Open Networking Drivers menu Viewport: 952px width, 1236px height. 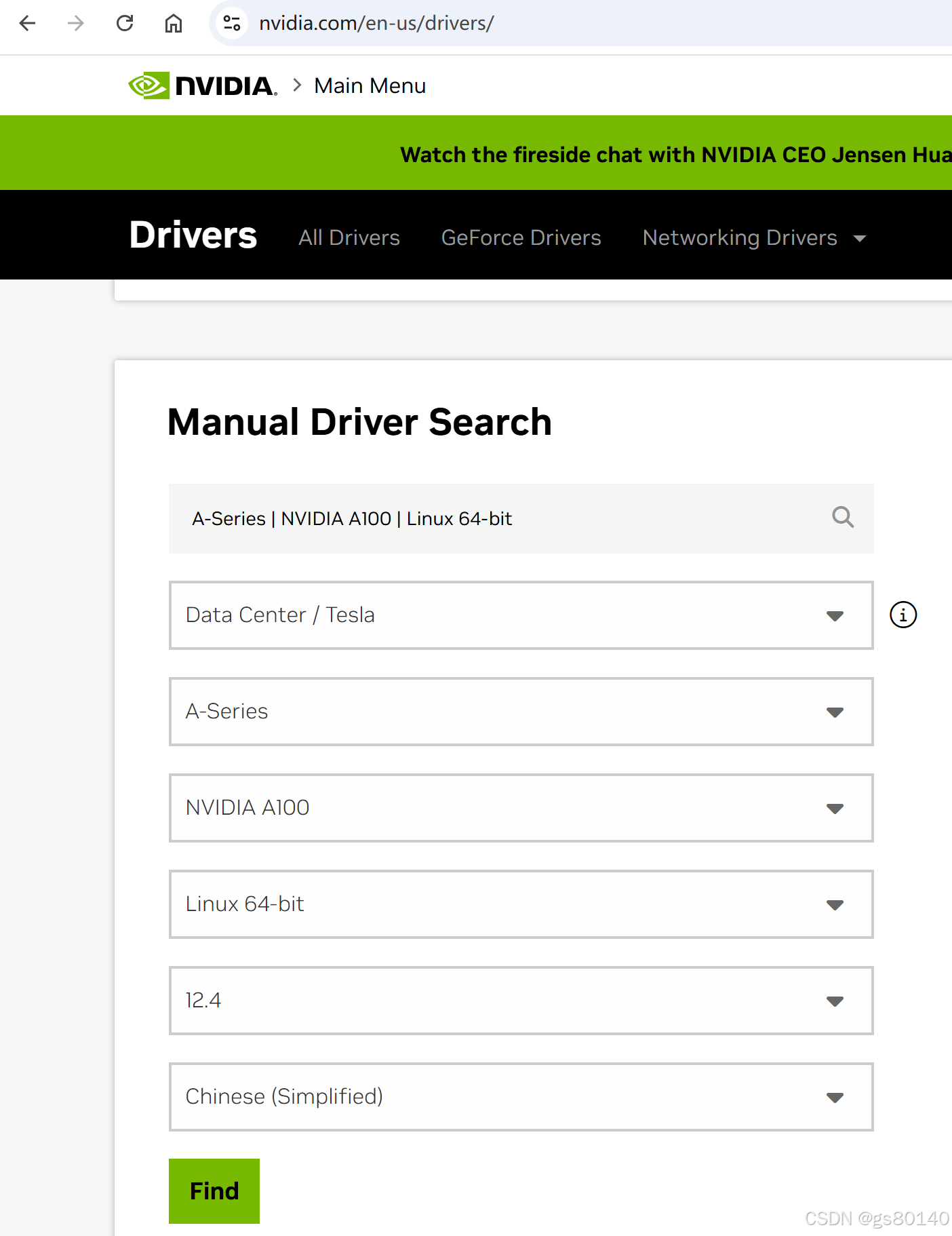(x=740, y=237)
